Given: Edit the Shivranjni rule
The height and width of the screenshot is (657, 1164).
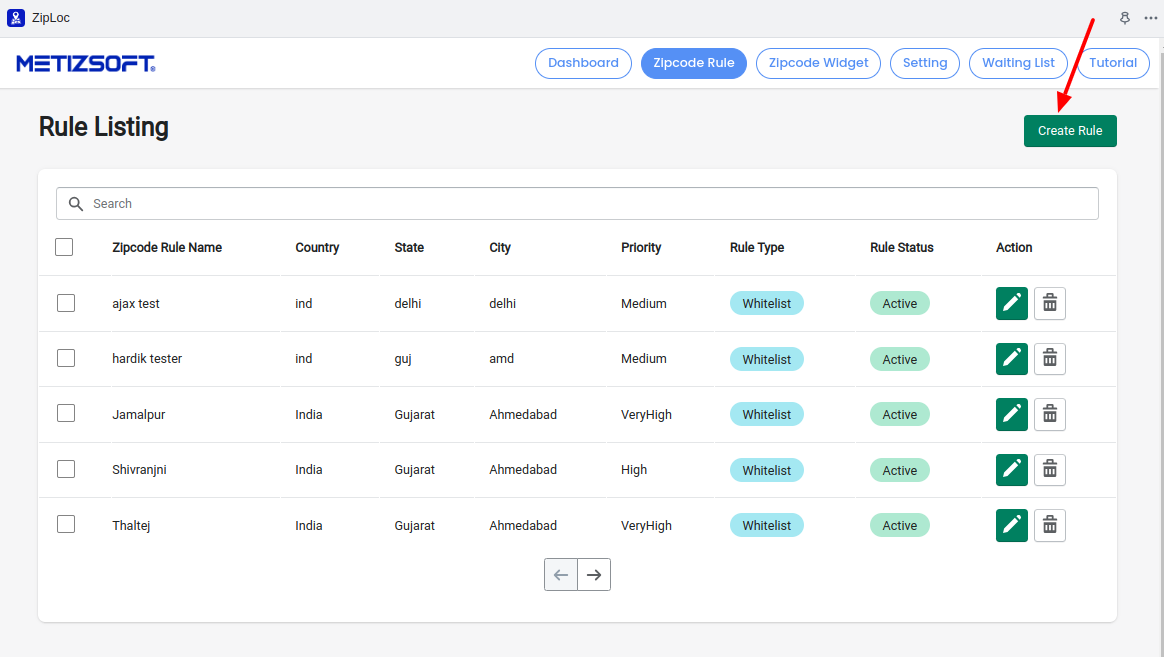Looking at the screenshot, I should [1011, 470].
